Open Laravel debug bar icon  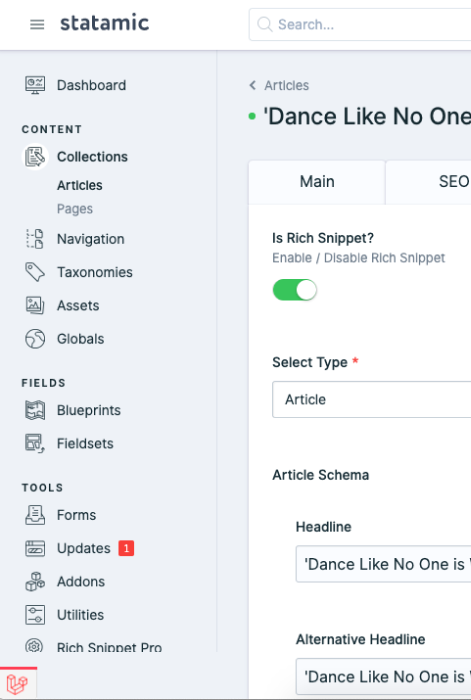pos(17,683)
